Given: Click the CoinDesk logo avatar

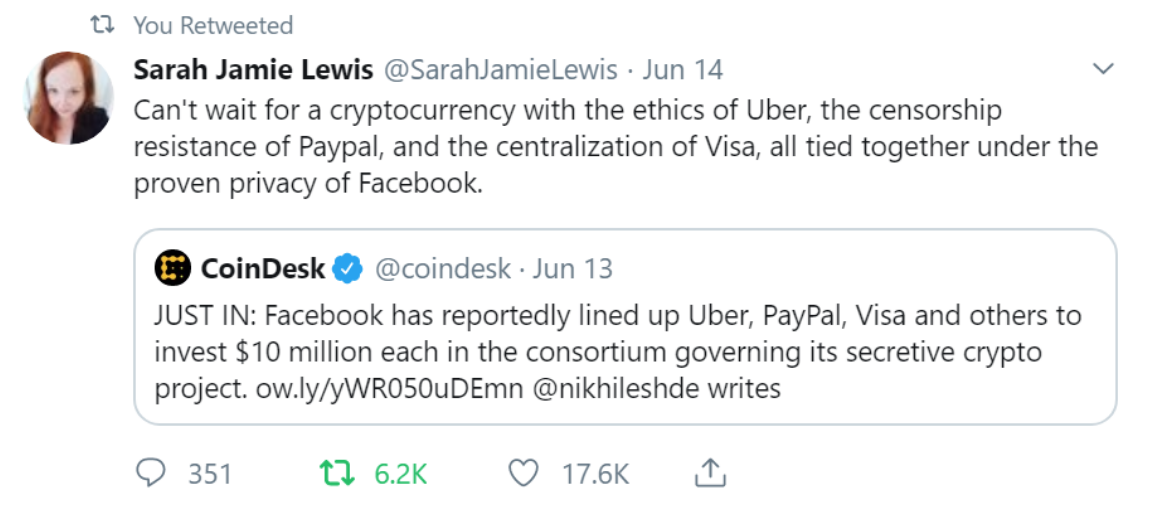Looking at the screenshot, I should (x=172, y=268).
